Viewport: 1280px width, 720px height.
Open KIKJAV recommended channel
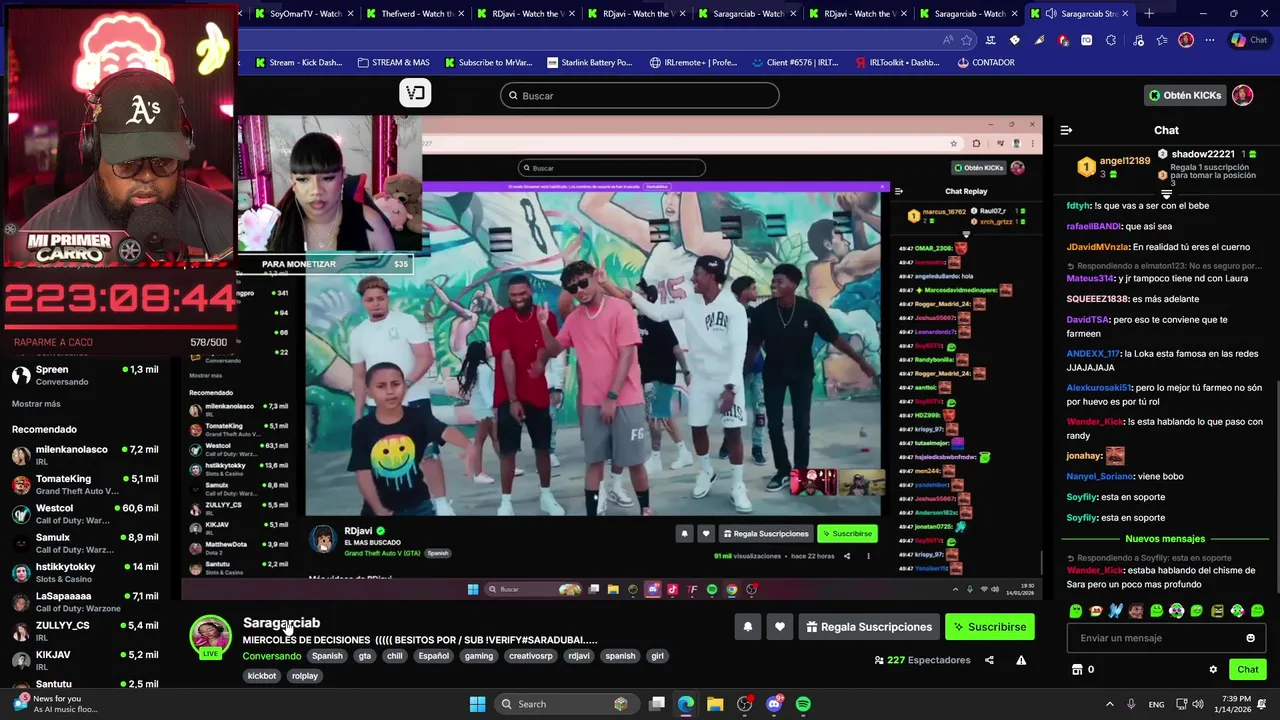tap(84, 660)
